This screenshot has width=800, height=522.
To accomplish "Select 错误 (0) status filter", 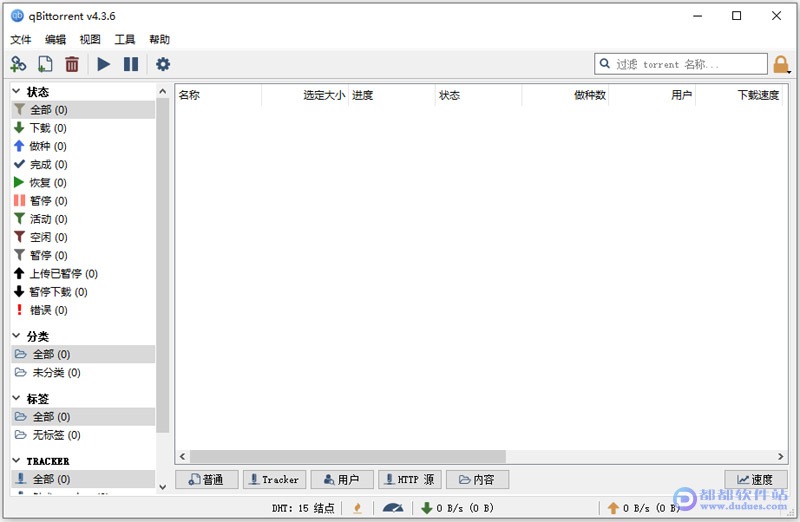I will 83,310.
